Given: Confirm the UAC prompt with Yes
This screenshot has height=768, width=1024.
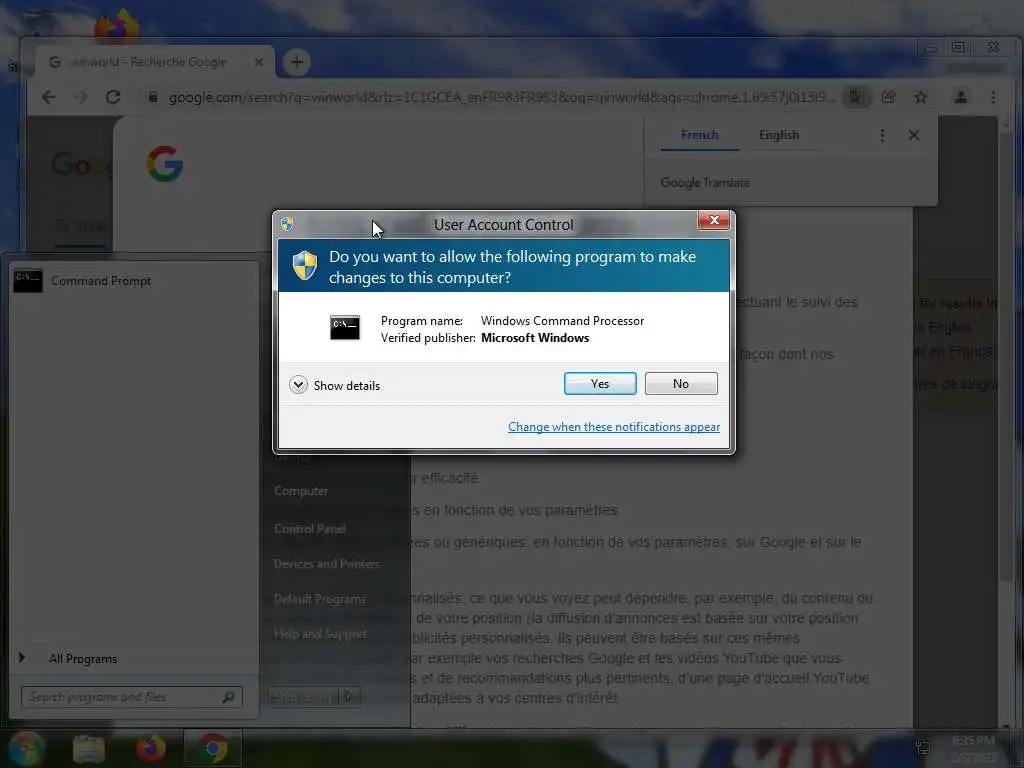Looking at the screenshot, I should (x=600, y=383).
